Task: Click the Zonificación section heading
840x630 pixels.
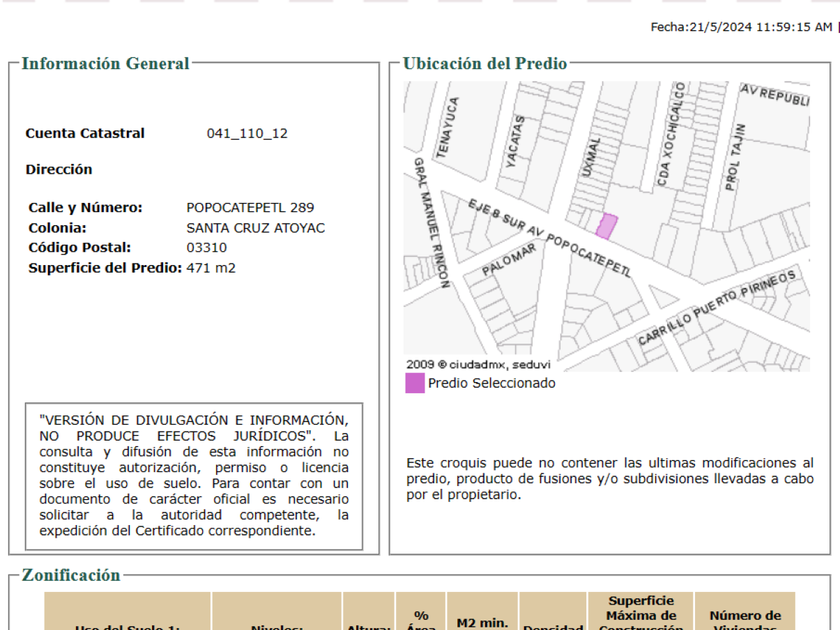Action: click(x=71, y=576)
